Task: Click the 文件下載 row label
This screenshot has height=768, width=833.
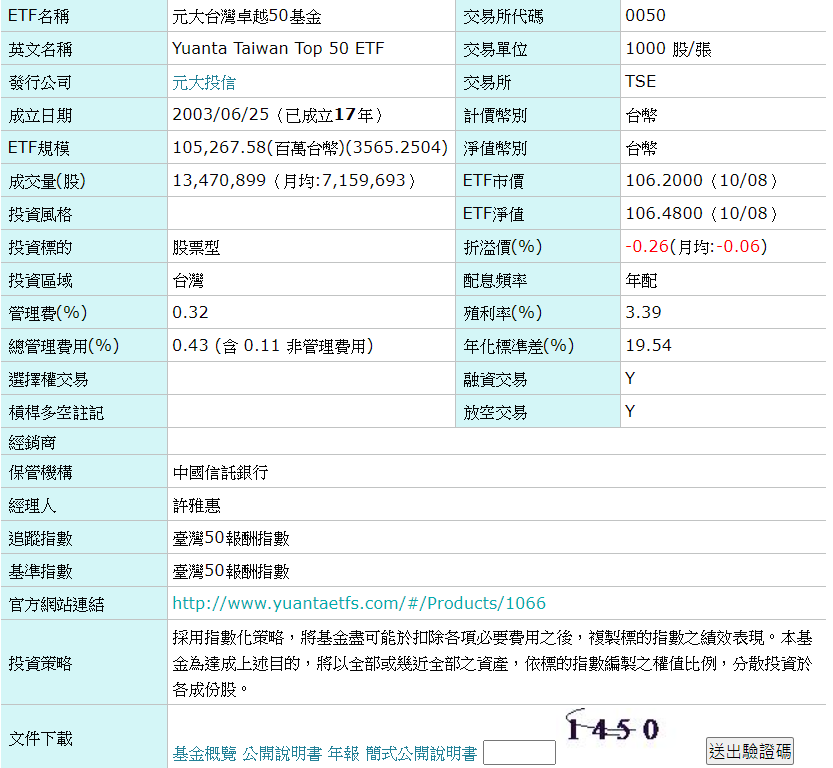Action: (x=40, y=738)
